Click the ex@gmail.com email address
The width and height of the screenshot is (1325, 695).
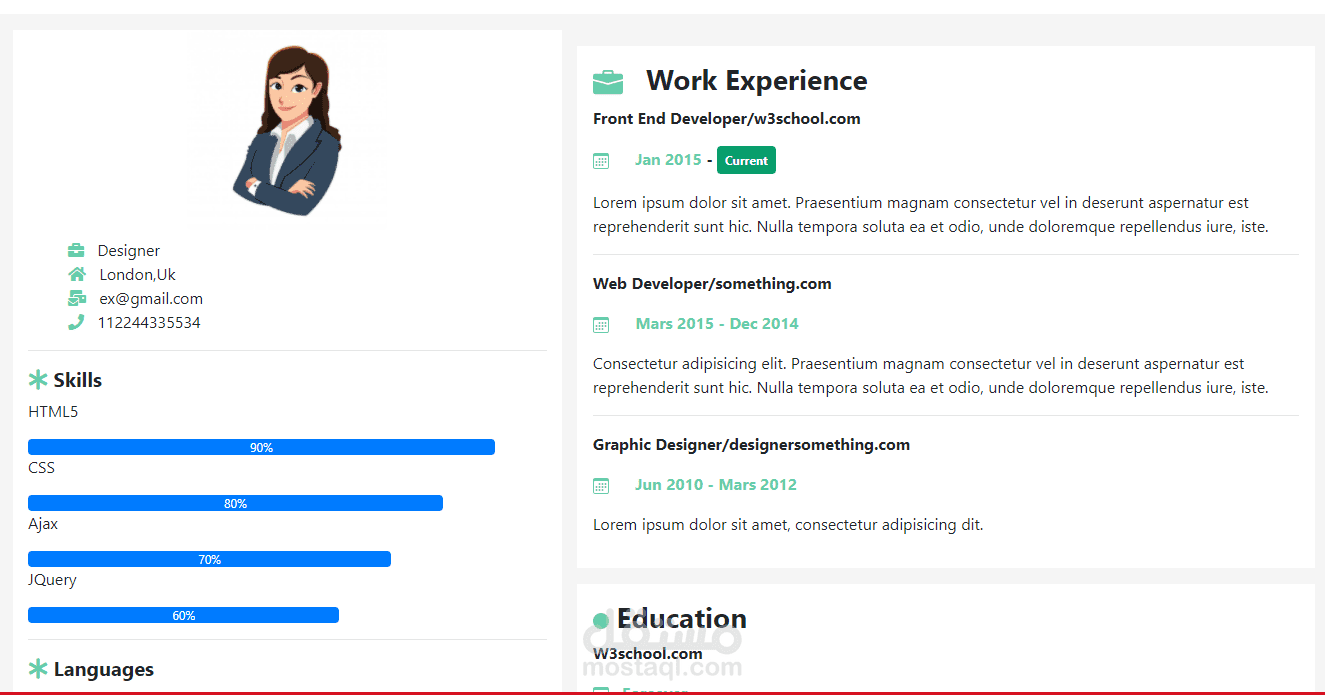(151, 298)
